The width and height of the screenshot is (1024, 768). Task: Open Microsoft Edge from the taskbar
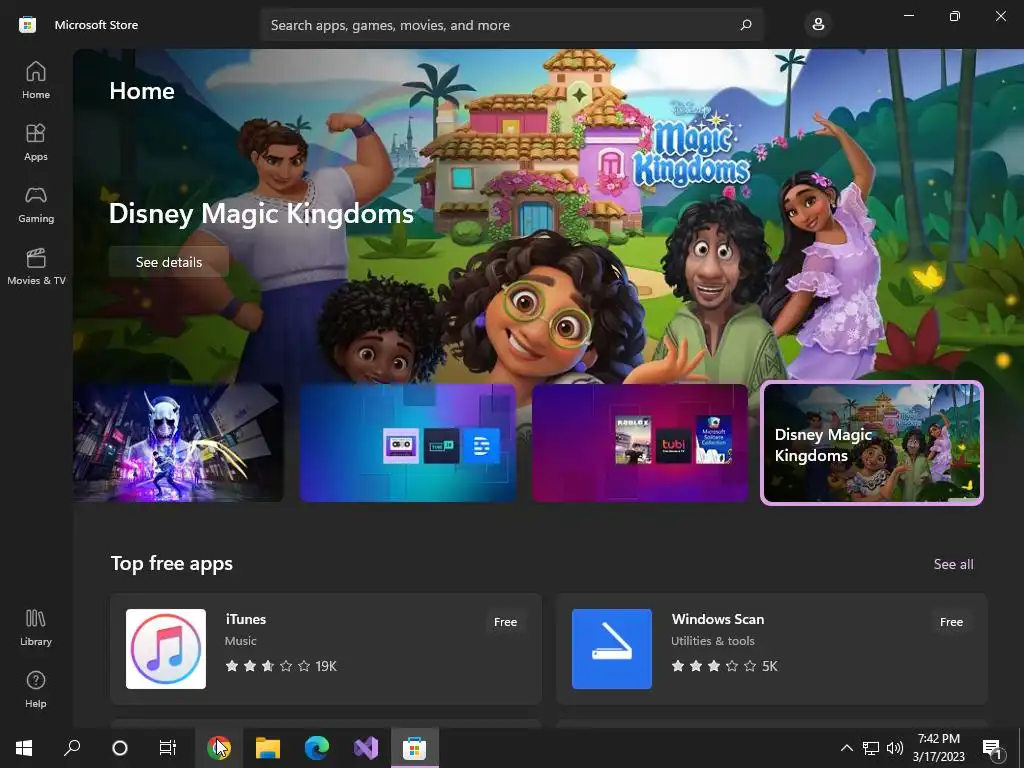(x=317, y=748)
